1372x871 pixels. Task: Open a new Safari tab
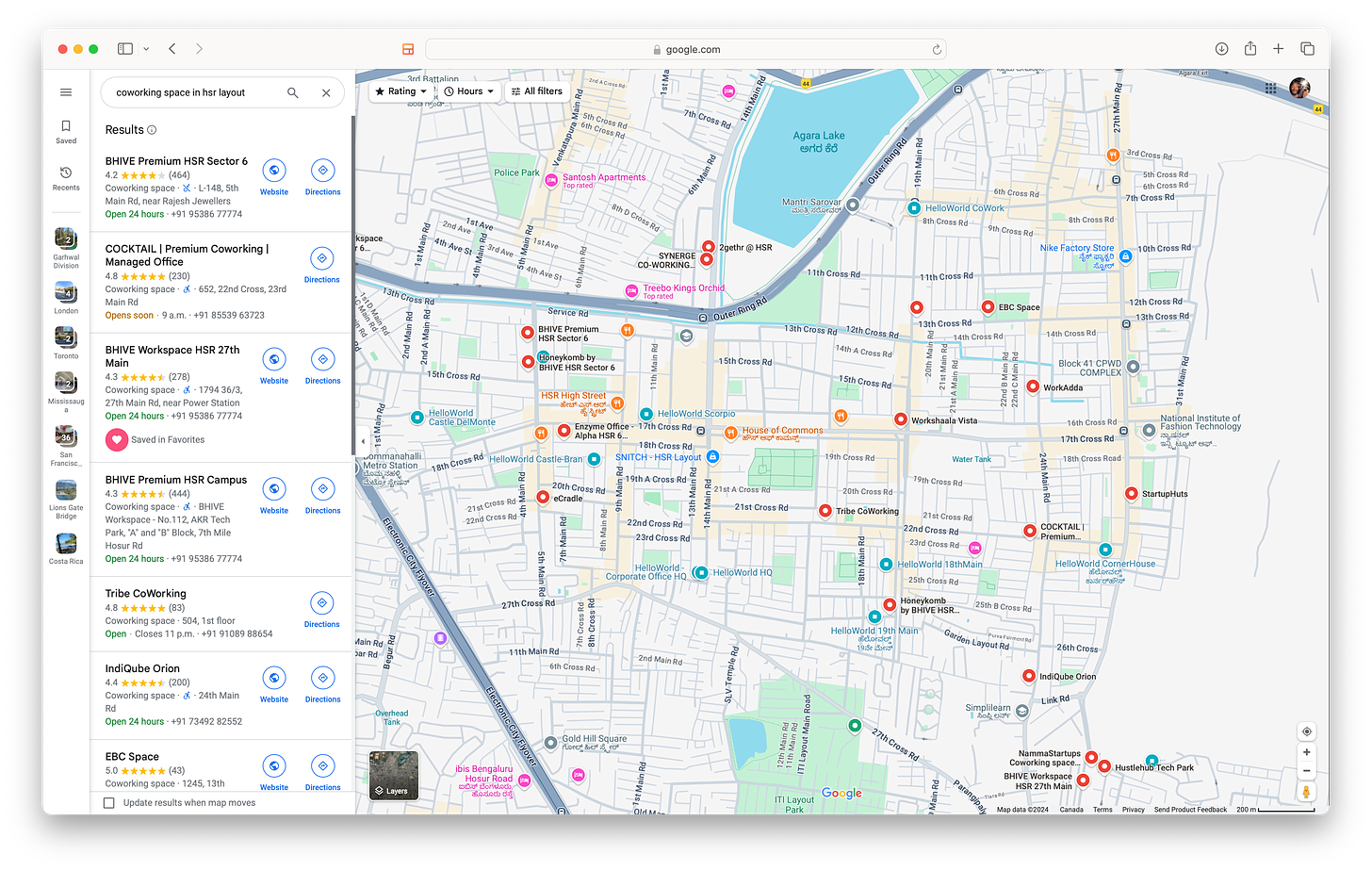(x=1279, y=49)
